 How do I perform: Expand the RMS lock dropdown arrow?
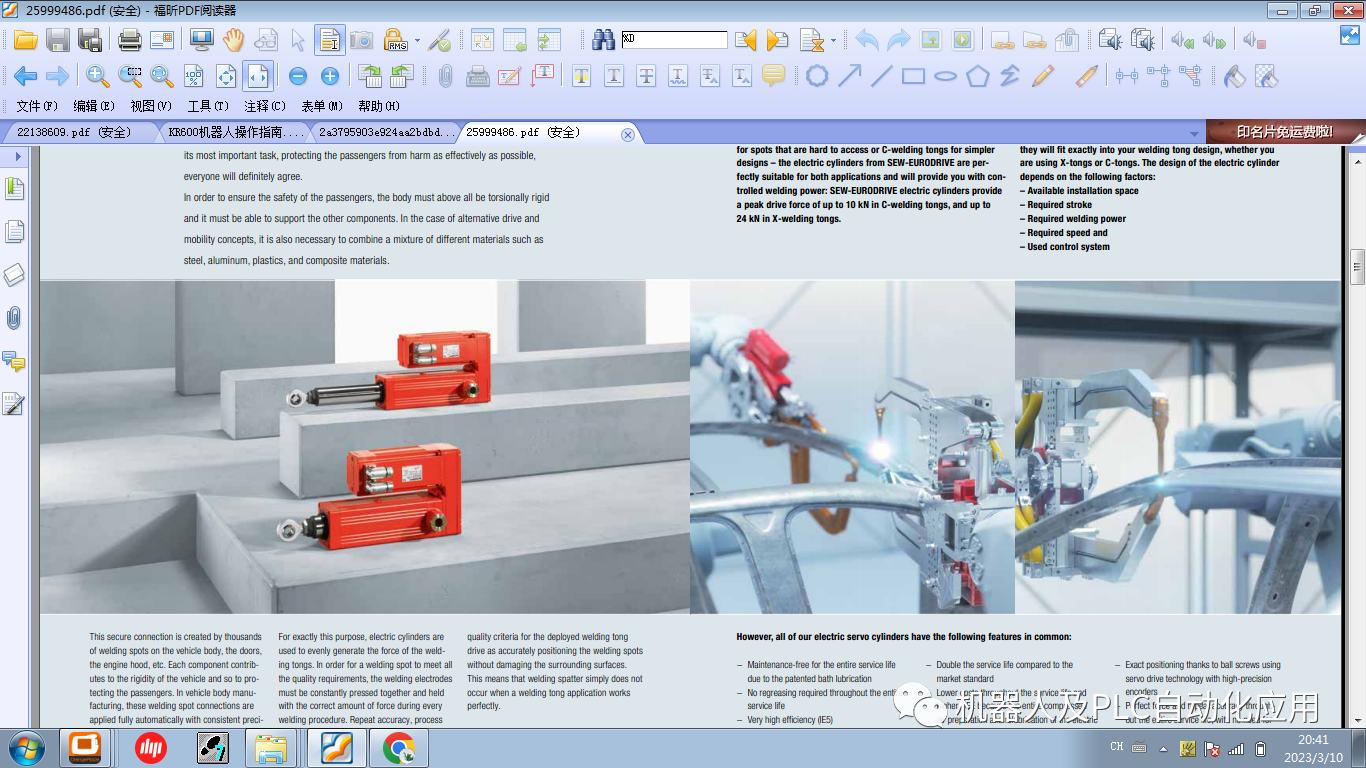(x=415, y=41)
